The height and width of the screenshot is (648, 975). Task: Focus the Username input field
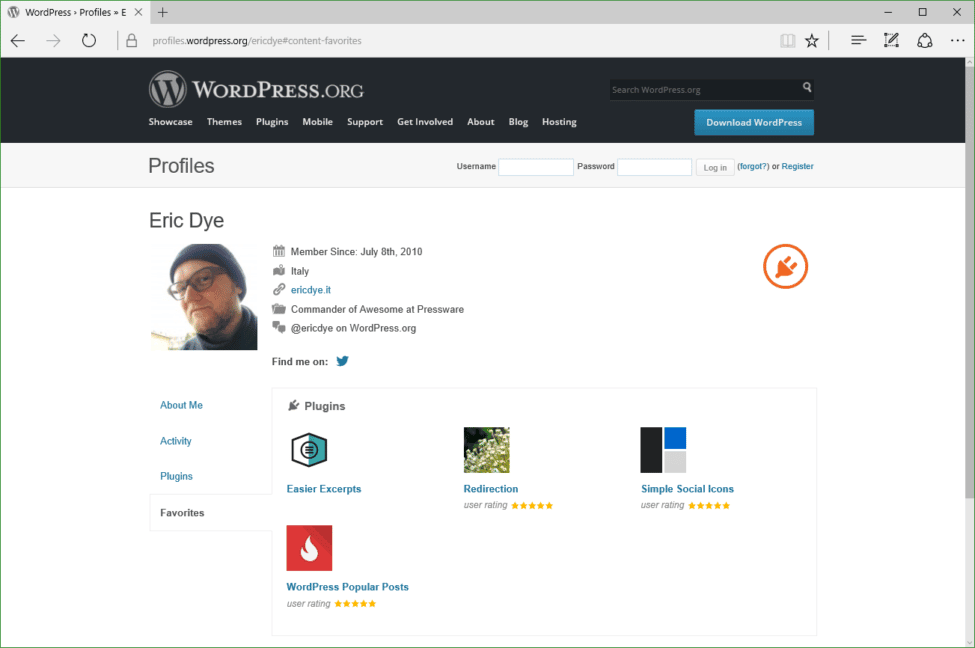(x=536, y=167)
